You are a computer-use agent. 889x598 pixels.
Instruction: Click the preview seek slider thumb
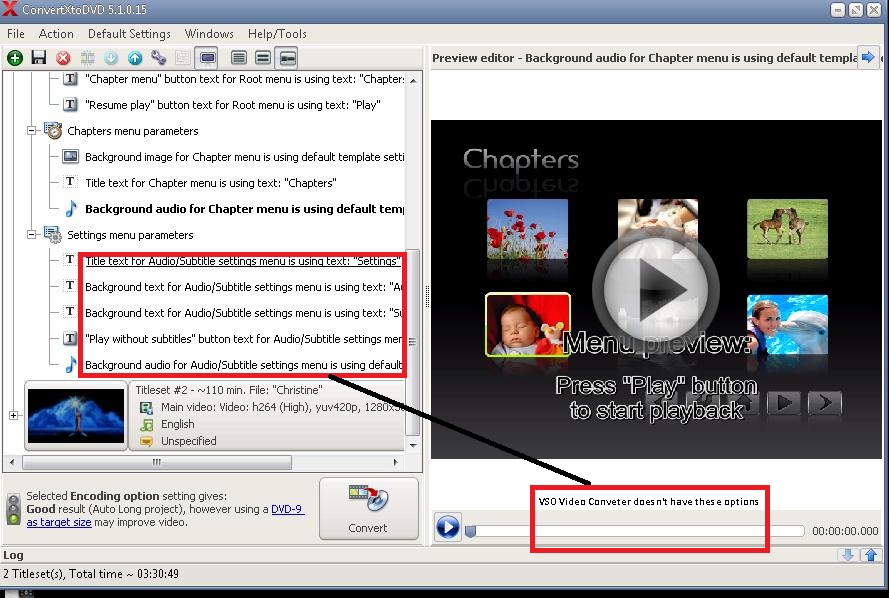tap(470, 531)
